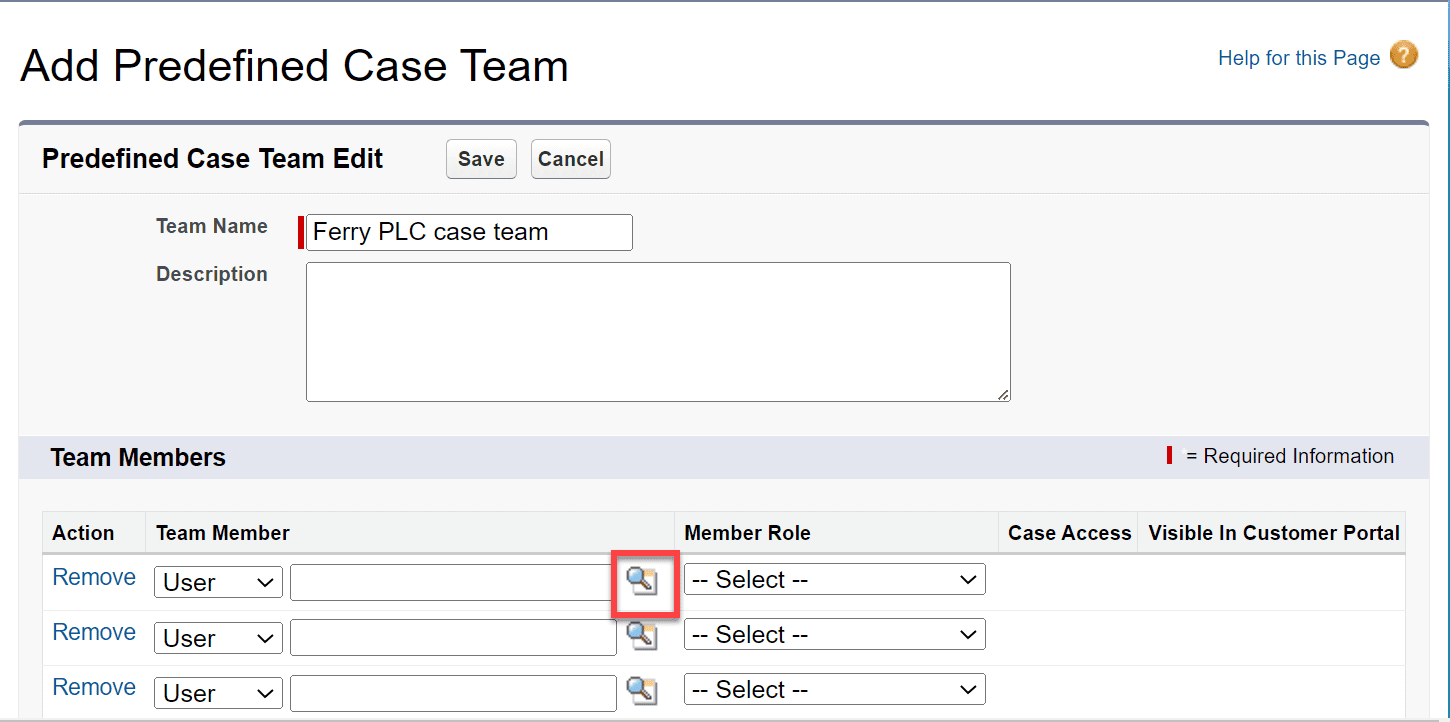Save the predefined case team
This screenshot has width=1450, height=722.
click(x=480, y=158)
